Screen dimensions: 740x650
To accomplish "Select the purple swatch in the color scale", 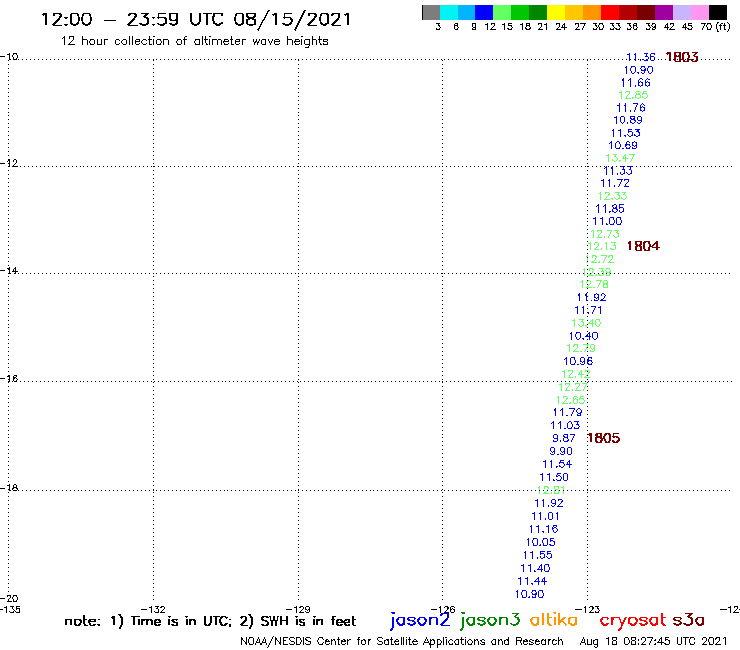I will tap(664, 12).
